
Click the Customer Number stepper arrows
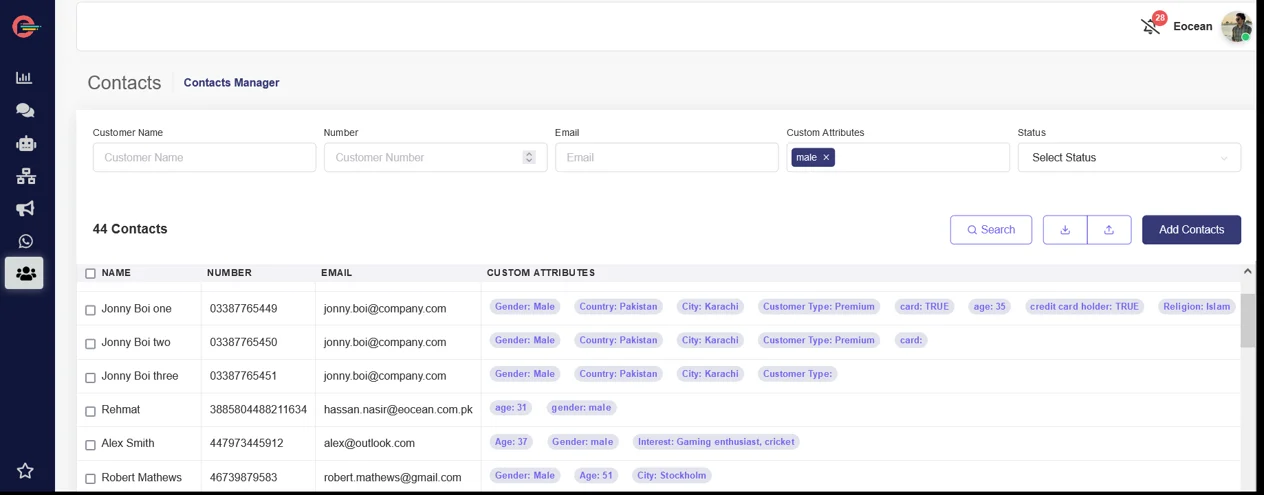529,158
